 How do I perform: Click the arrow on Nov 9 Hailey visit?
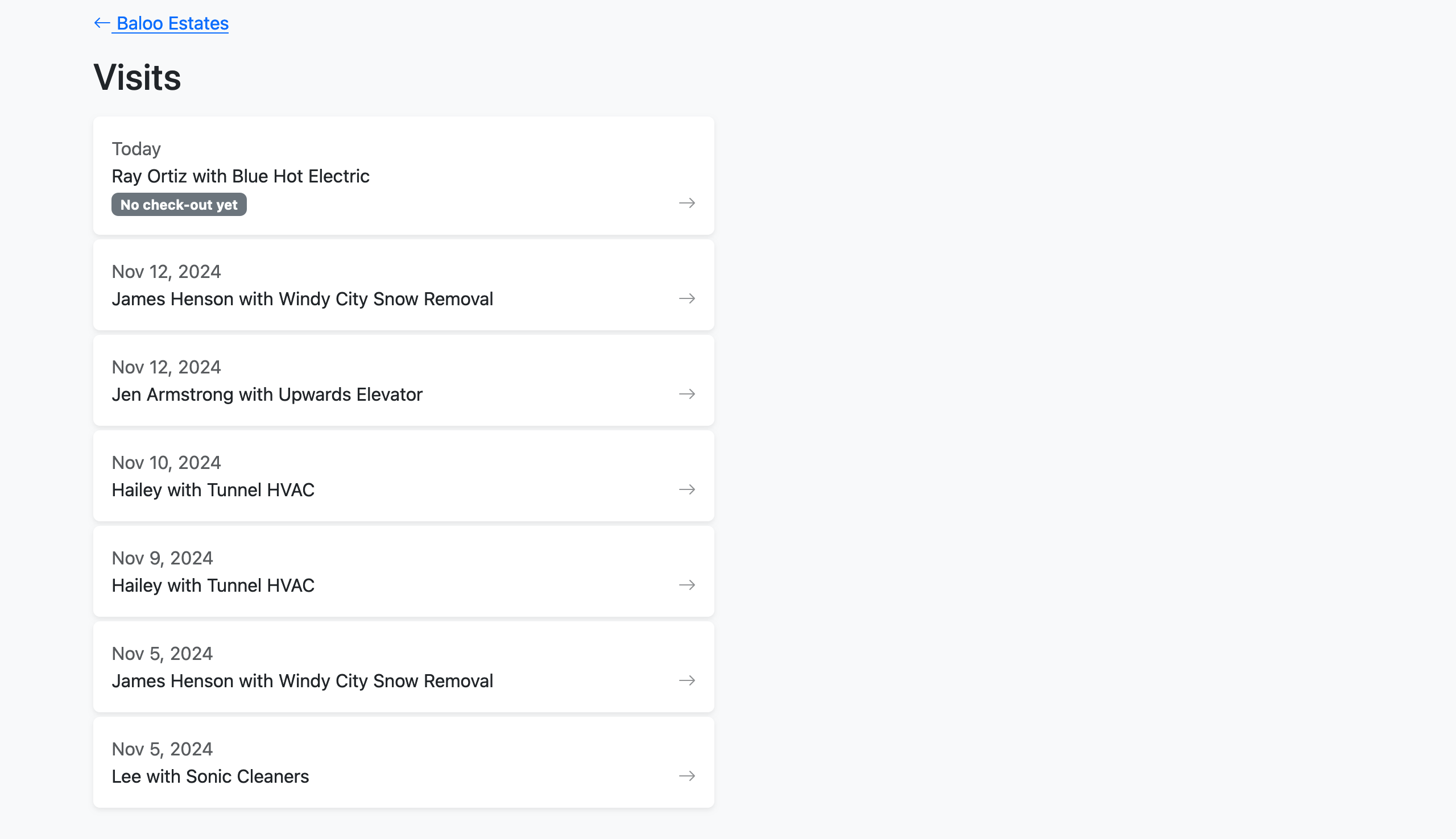(x=686, y=585)
